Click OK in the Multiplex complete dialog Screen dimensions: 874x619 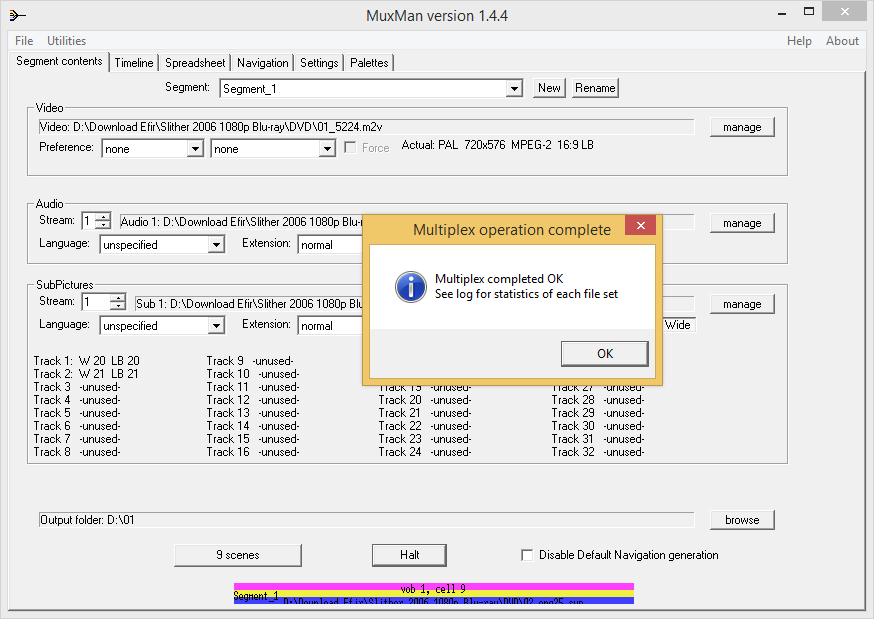[605, 354]
